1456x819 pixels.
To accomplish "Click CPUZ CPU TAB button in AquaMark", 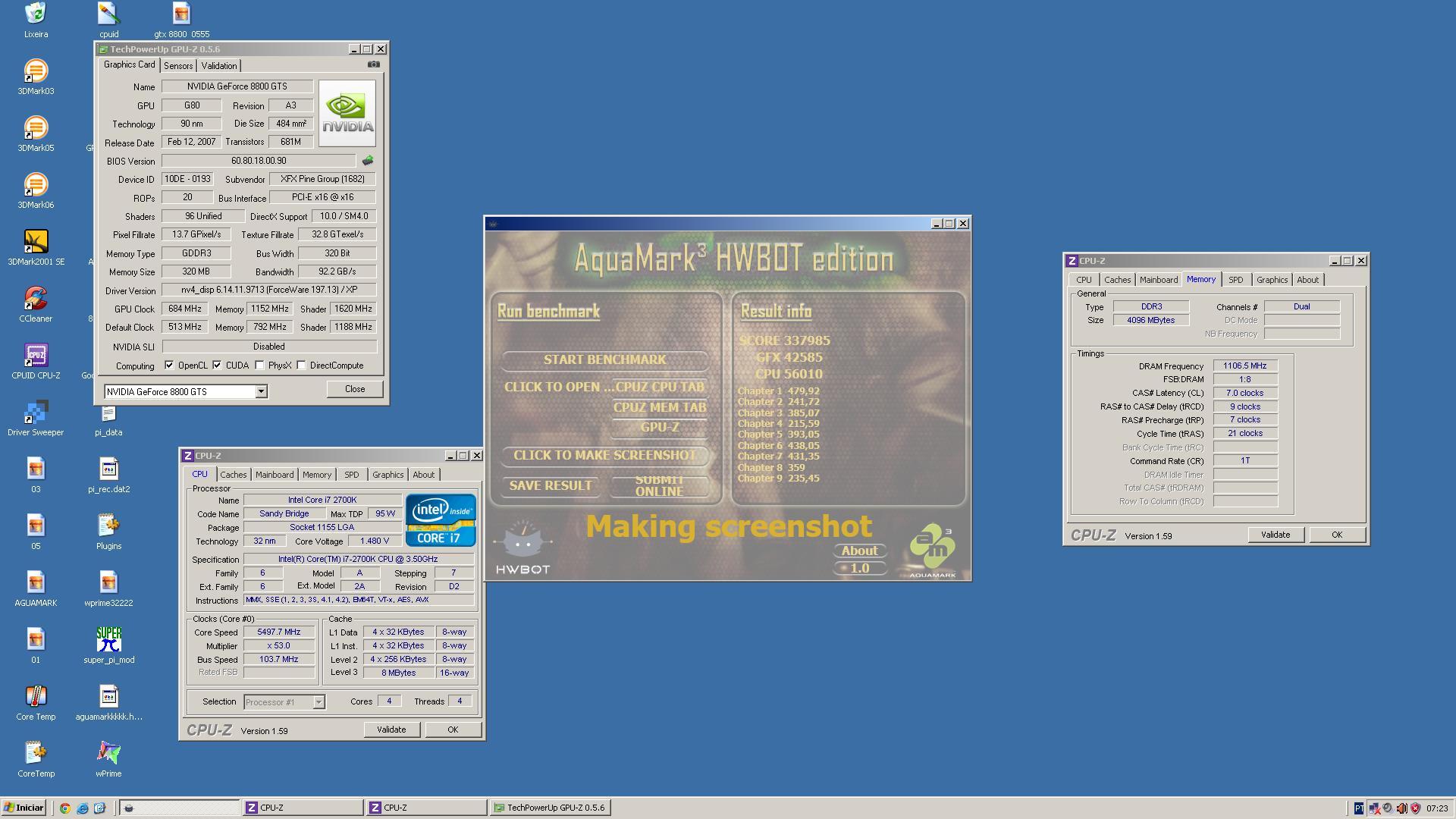I will coord(660,387).
